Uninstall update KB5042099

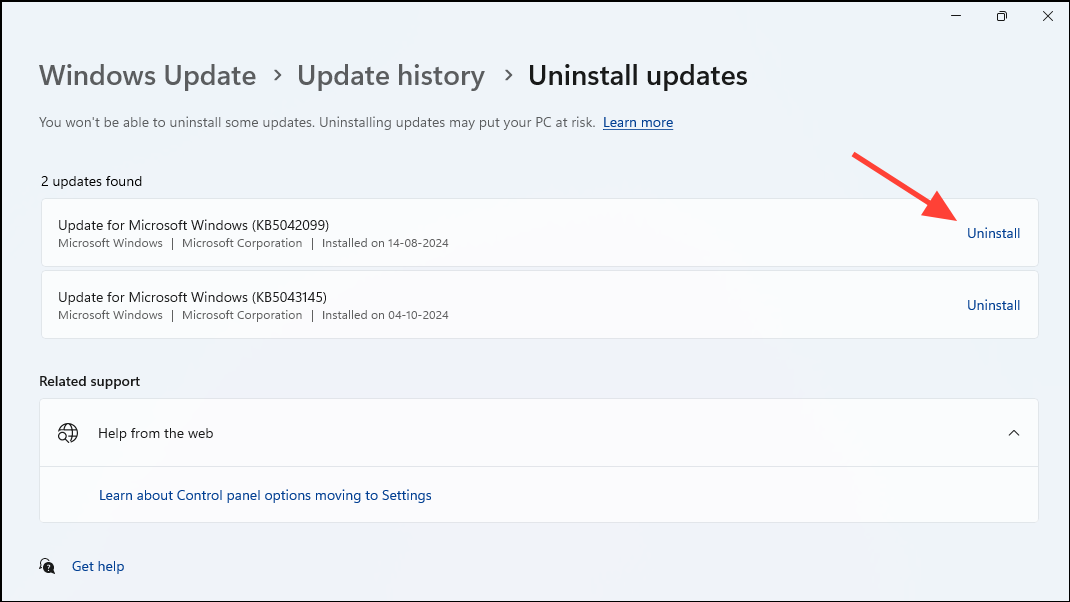click(993, 232)
